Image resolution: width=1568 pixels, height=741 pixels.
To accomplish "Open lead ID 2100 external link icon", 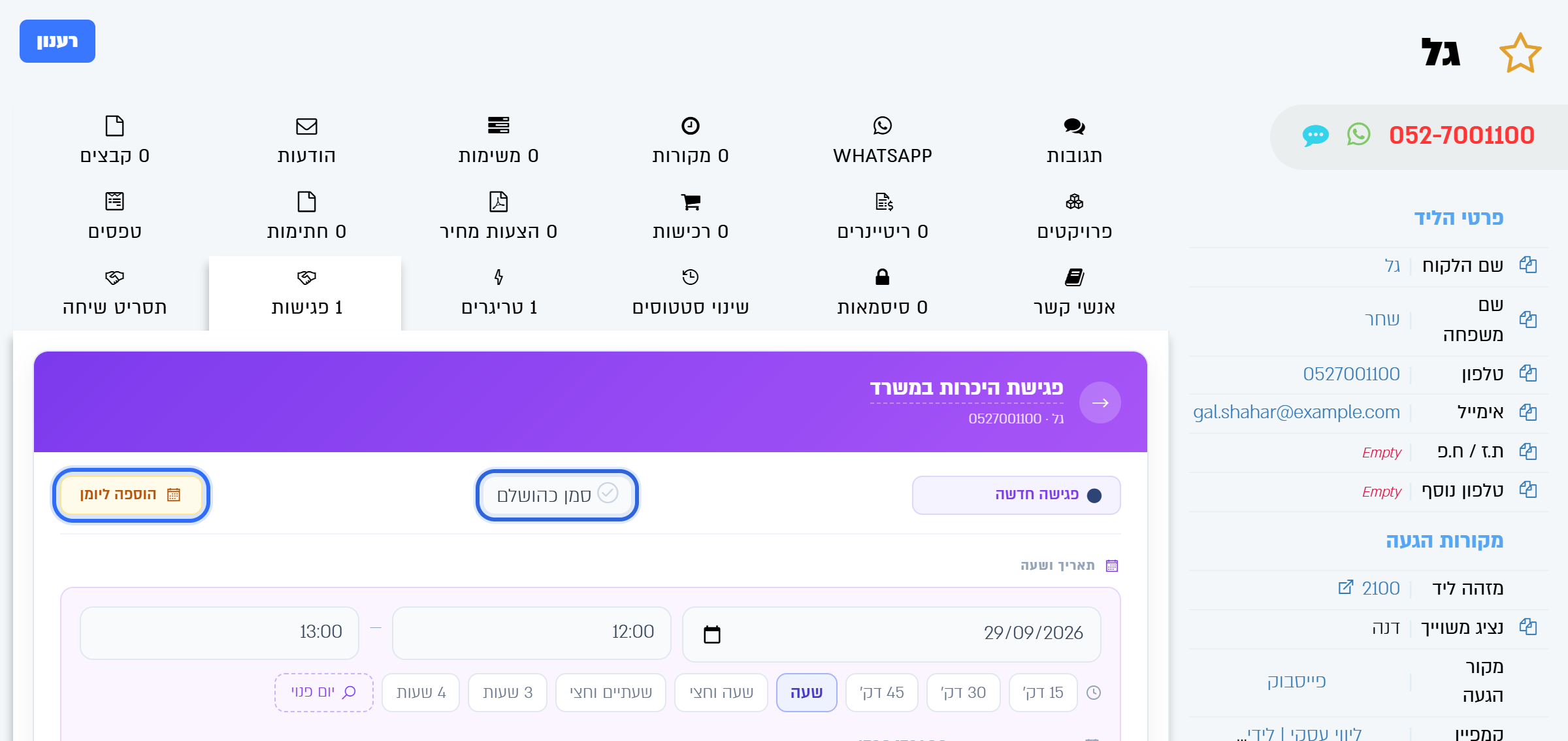I will point(1345,587).
